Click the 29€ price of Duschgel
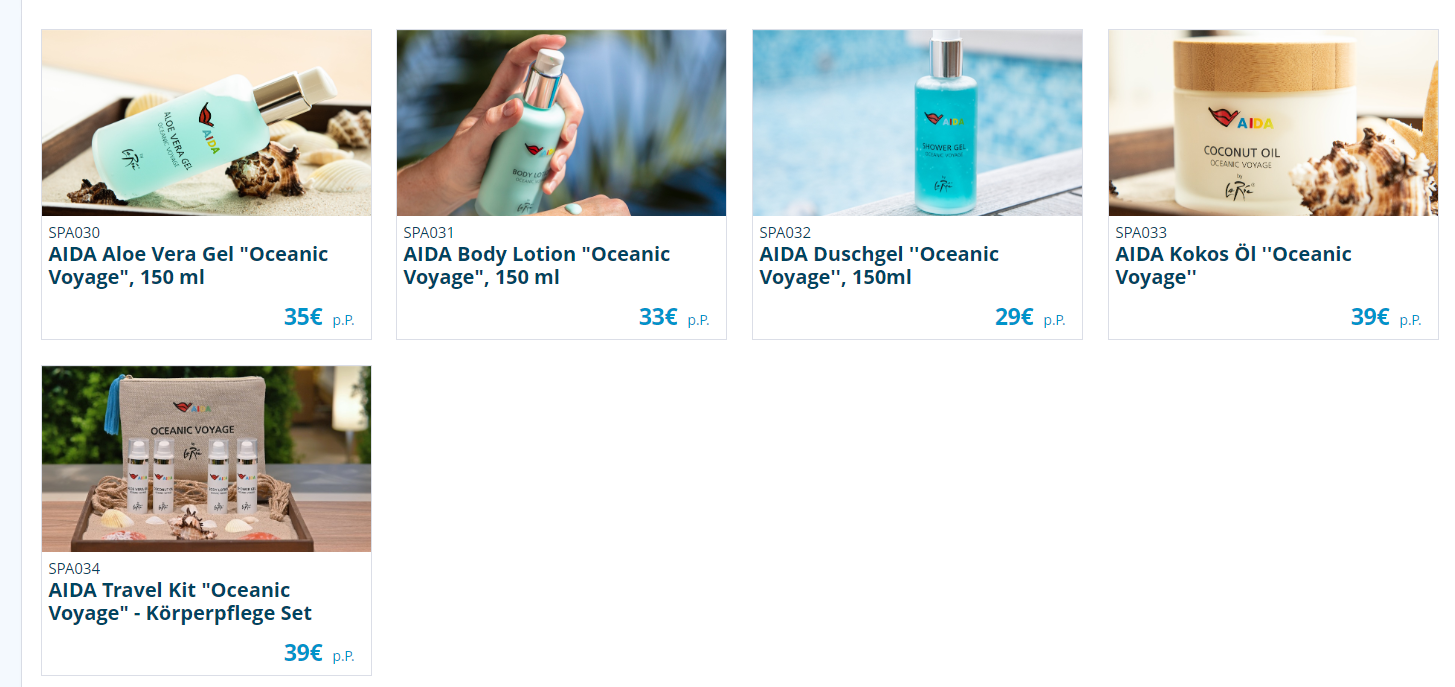The image size is (1455, 687). pos(1014,317)
